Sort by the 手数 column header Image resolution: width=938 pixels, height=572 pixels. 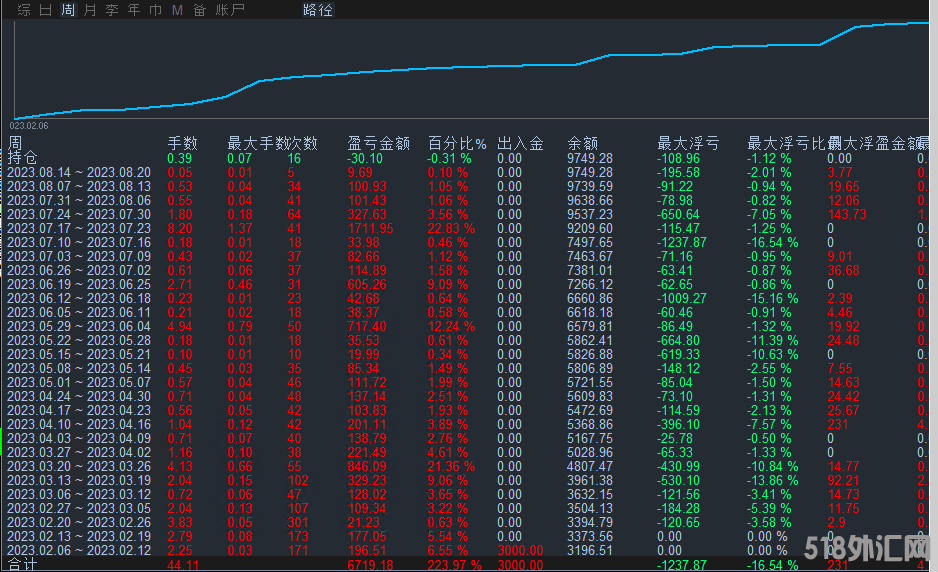point(182,143)
